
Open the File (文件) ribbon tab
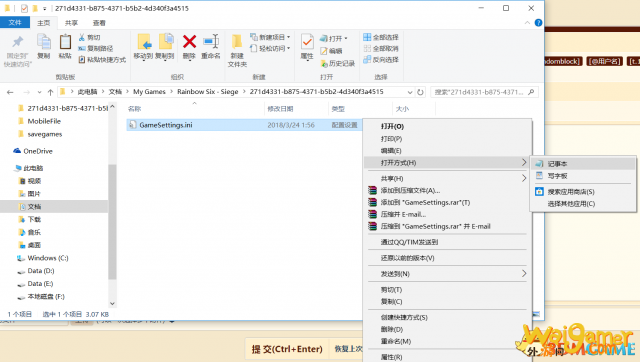pos(15,22)
